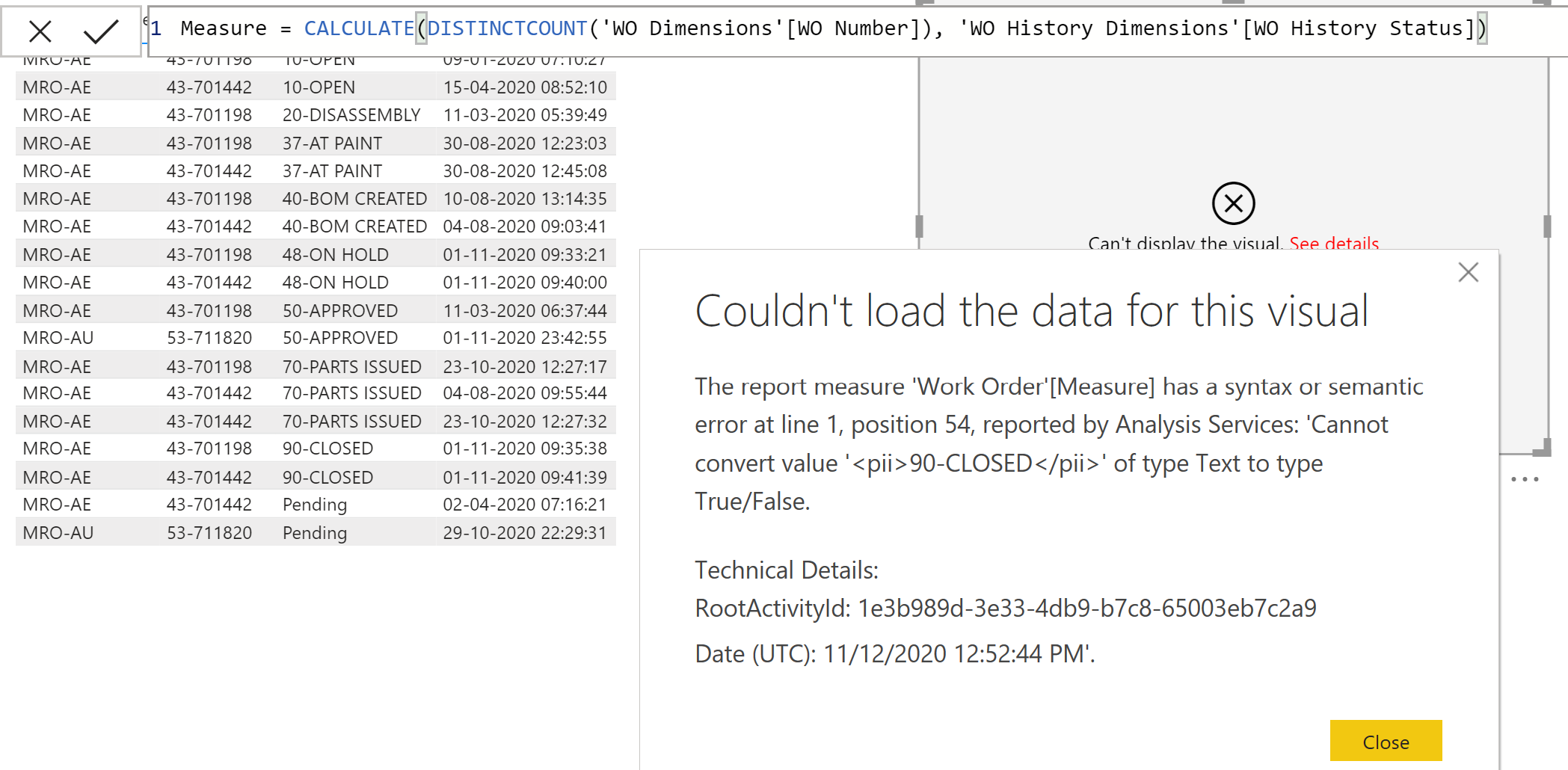The height and width of the screenshot is (770, 1568).
Task: Click the RootActivityId value in the dialog
Action: [x=1087, y=609]
